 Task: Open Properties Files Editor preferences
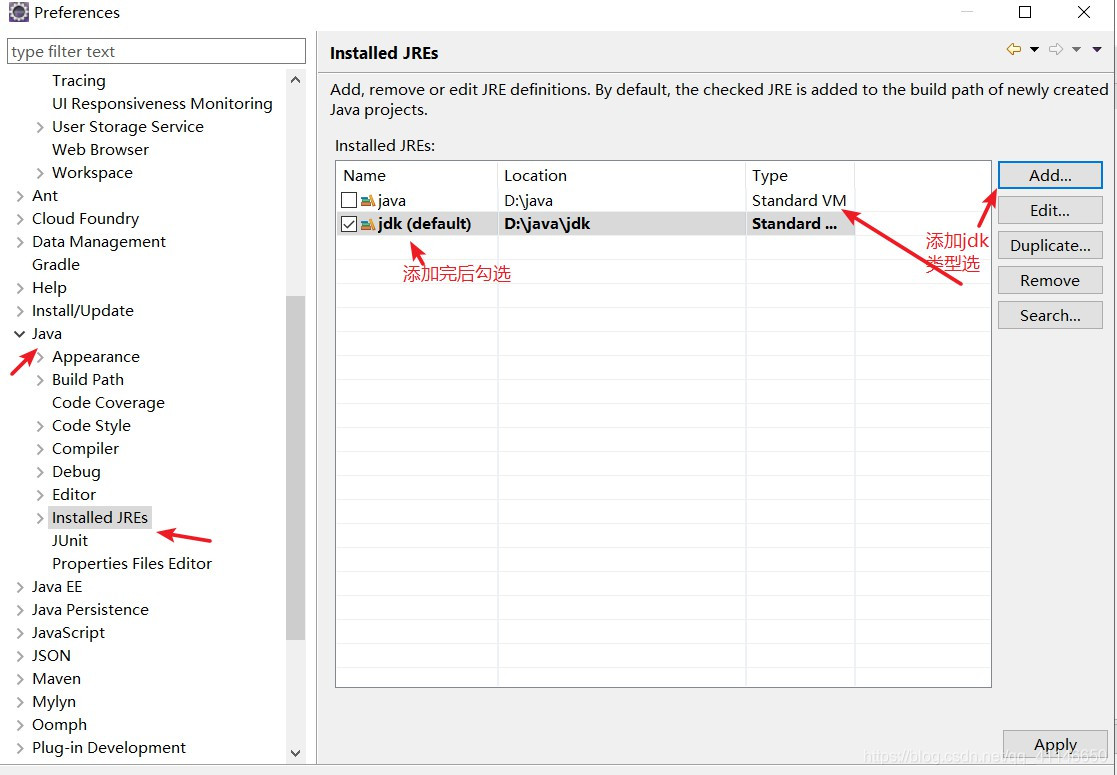pyautogui.click(x=132, y=563)
